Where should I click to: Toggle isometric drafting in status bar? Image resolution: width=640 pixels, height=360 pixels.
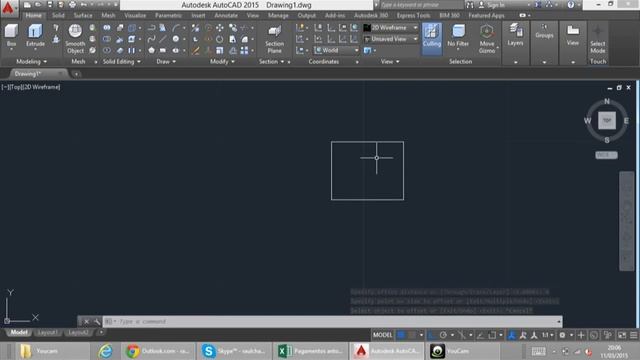point(462,335)
